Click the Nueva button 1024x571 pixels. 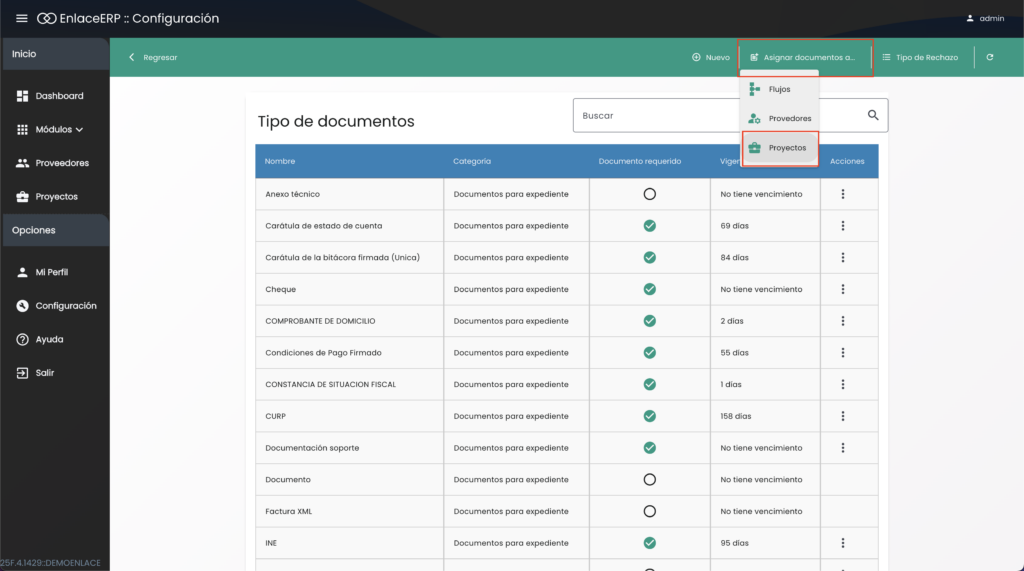[x=711, y=58]
